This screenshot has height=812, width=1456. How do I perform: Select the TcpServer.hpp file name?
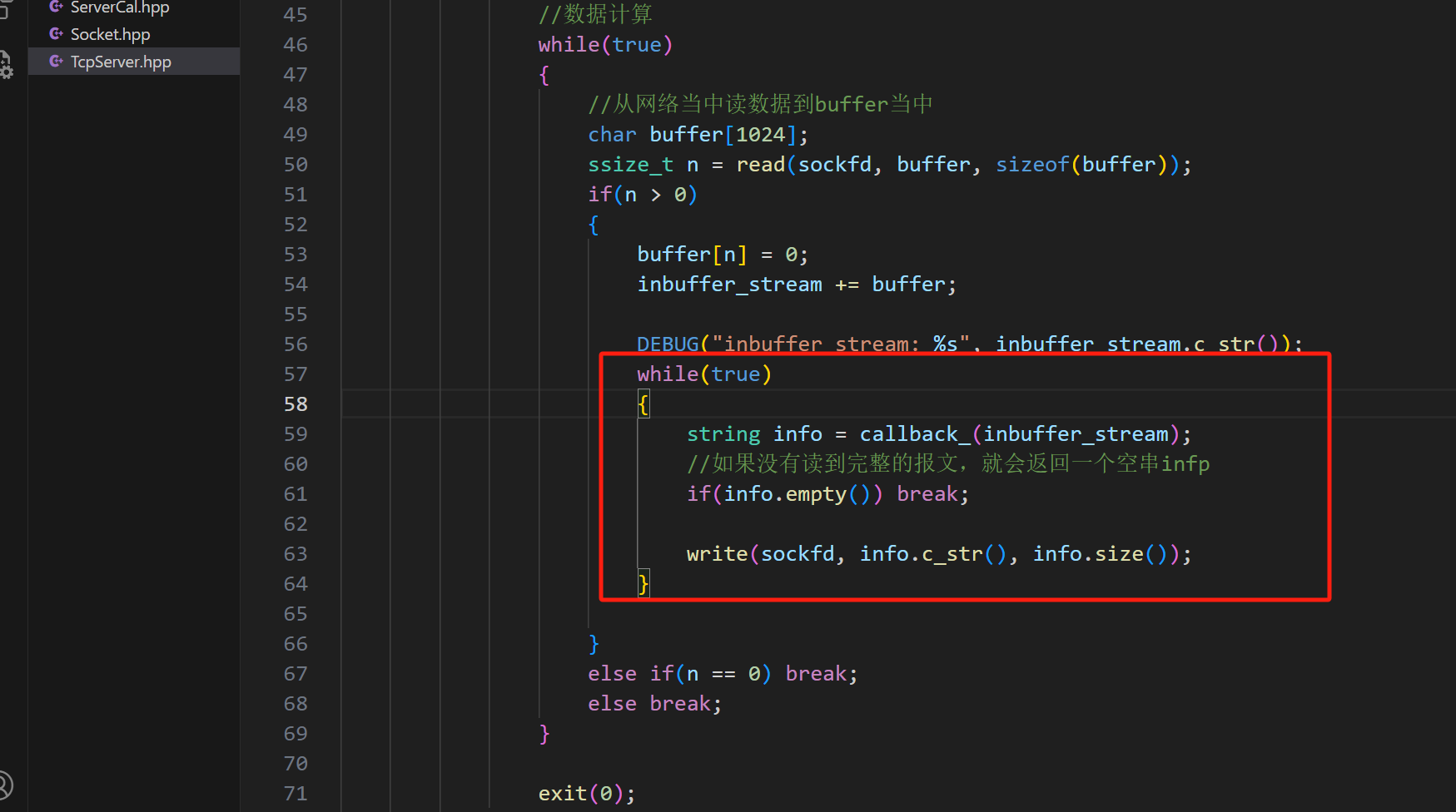121,62
